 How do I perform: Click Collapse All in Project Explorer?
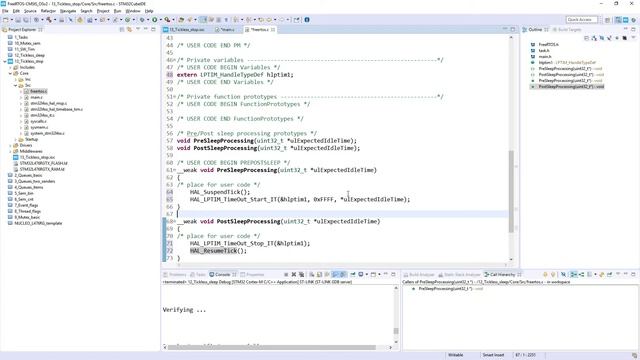122,30
